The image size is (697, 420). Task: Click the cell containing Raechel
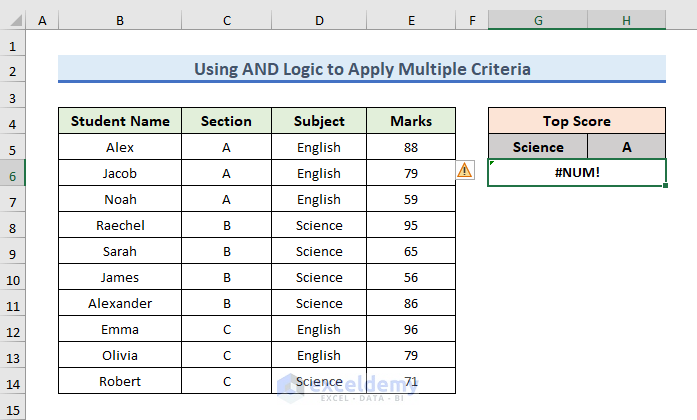(121, 225)
